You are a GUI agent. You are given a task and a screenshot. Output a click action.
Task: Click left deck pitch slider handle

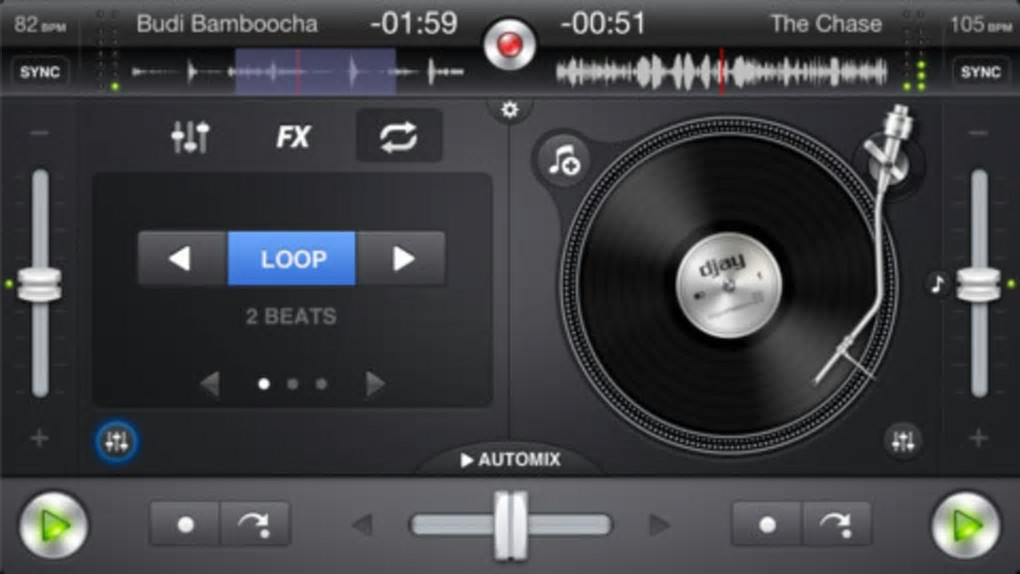[40, 284]
